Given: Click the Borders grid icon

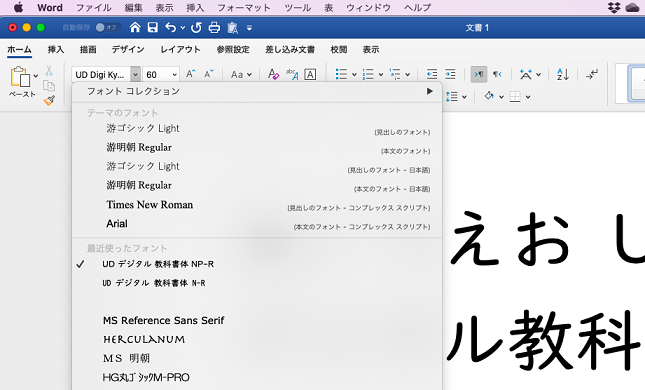Looking at the screenshot, I should point(515,97).
